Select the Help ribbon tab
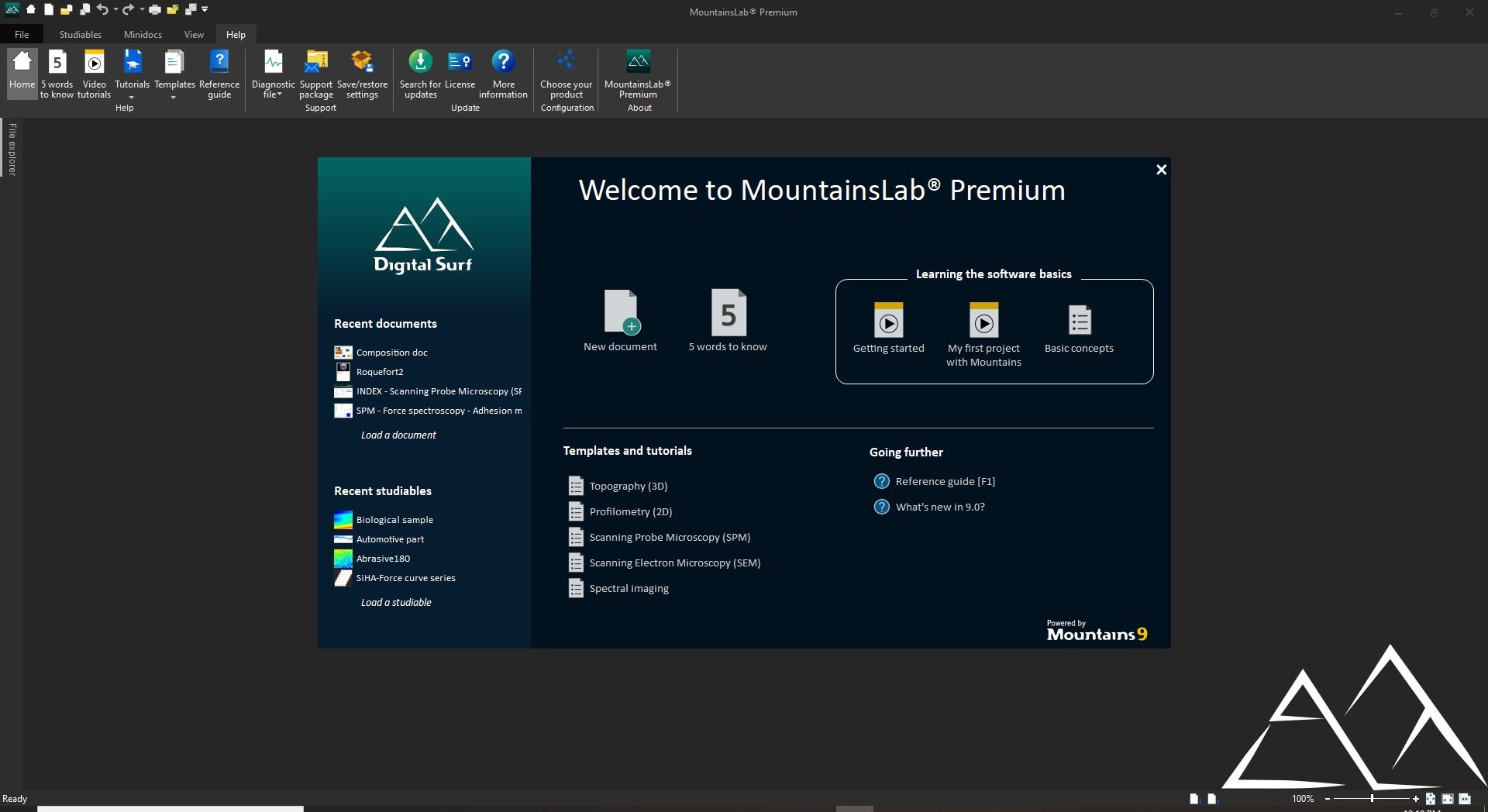Screen dimensions: 1488x812 (236, 35)
